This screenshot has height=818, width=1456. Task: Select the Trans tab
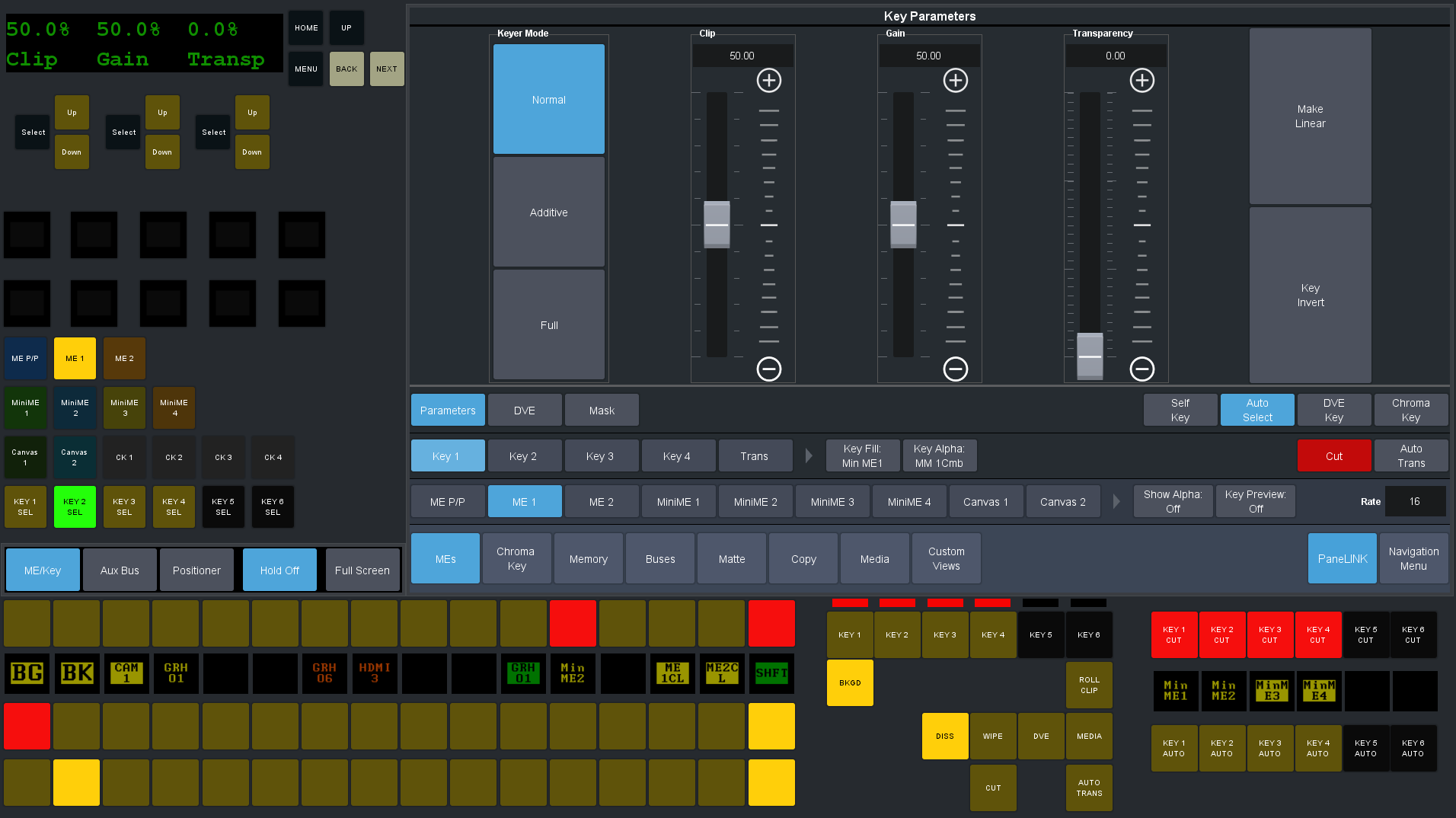coord(754,455)
